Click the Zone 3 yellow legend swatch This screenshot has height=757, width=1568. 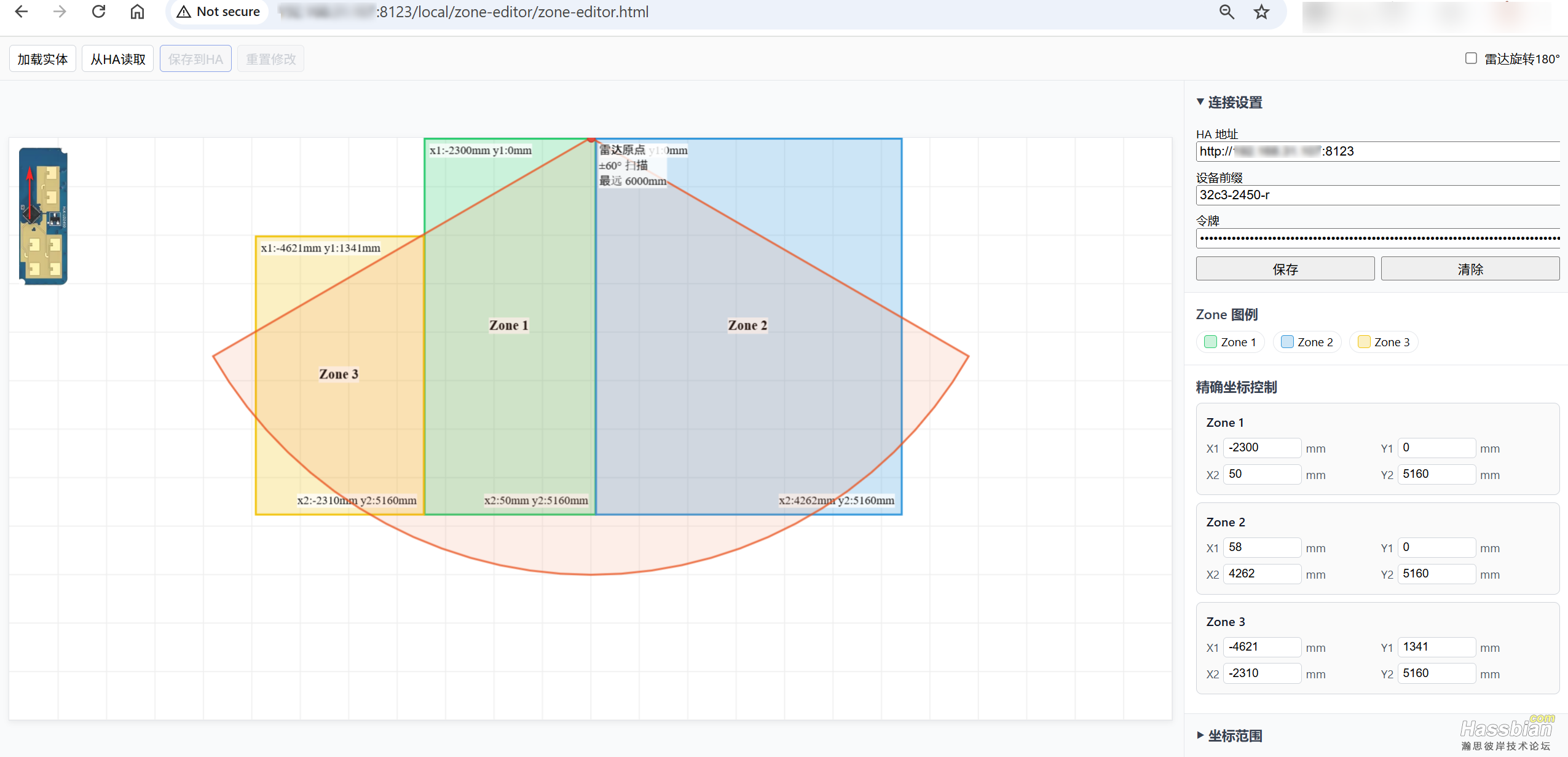(1364, 342)
